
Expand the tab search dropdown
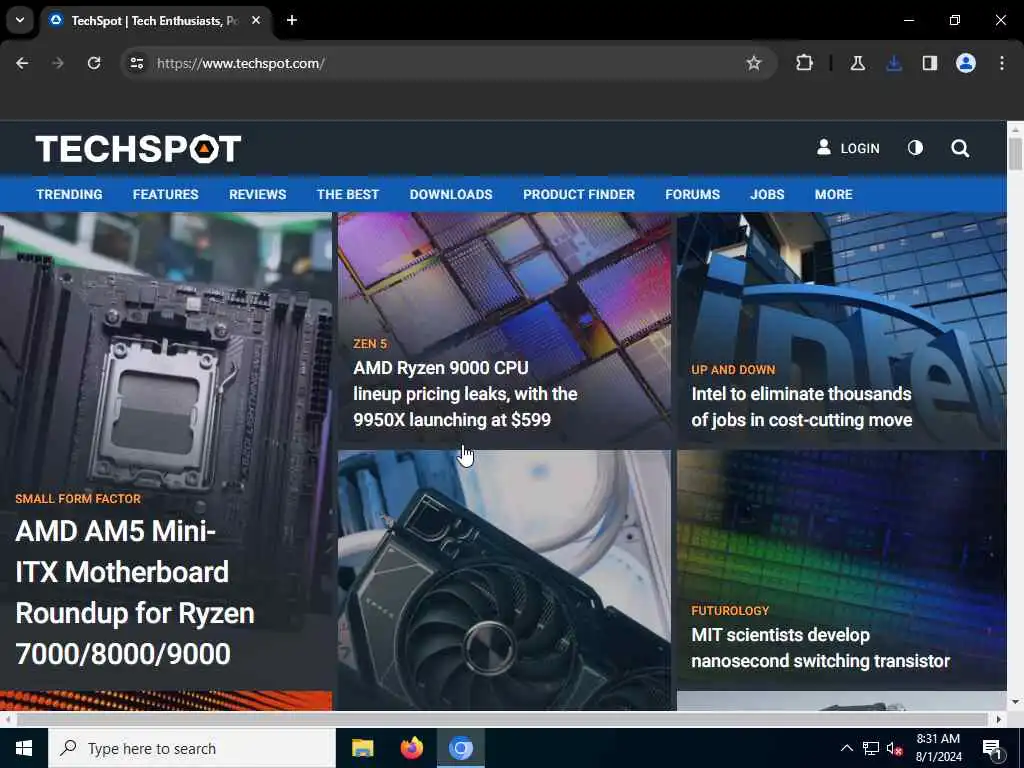tap(20, 20)
